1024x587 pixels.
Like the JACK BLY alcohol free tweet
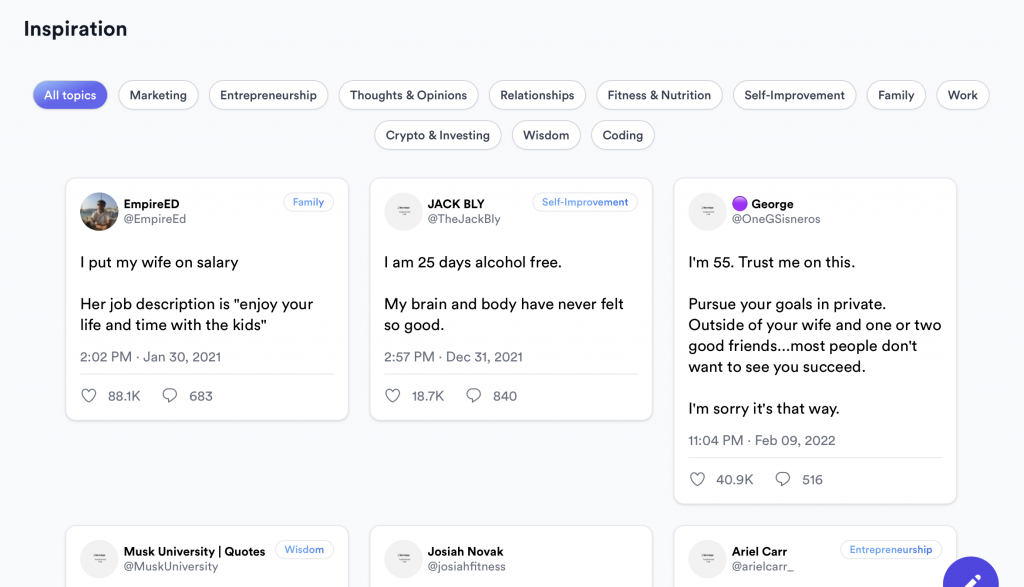pos(393,396)
